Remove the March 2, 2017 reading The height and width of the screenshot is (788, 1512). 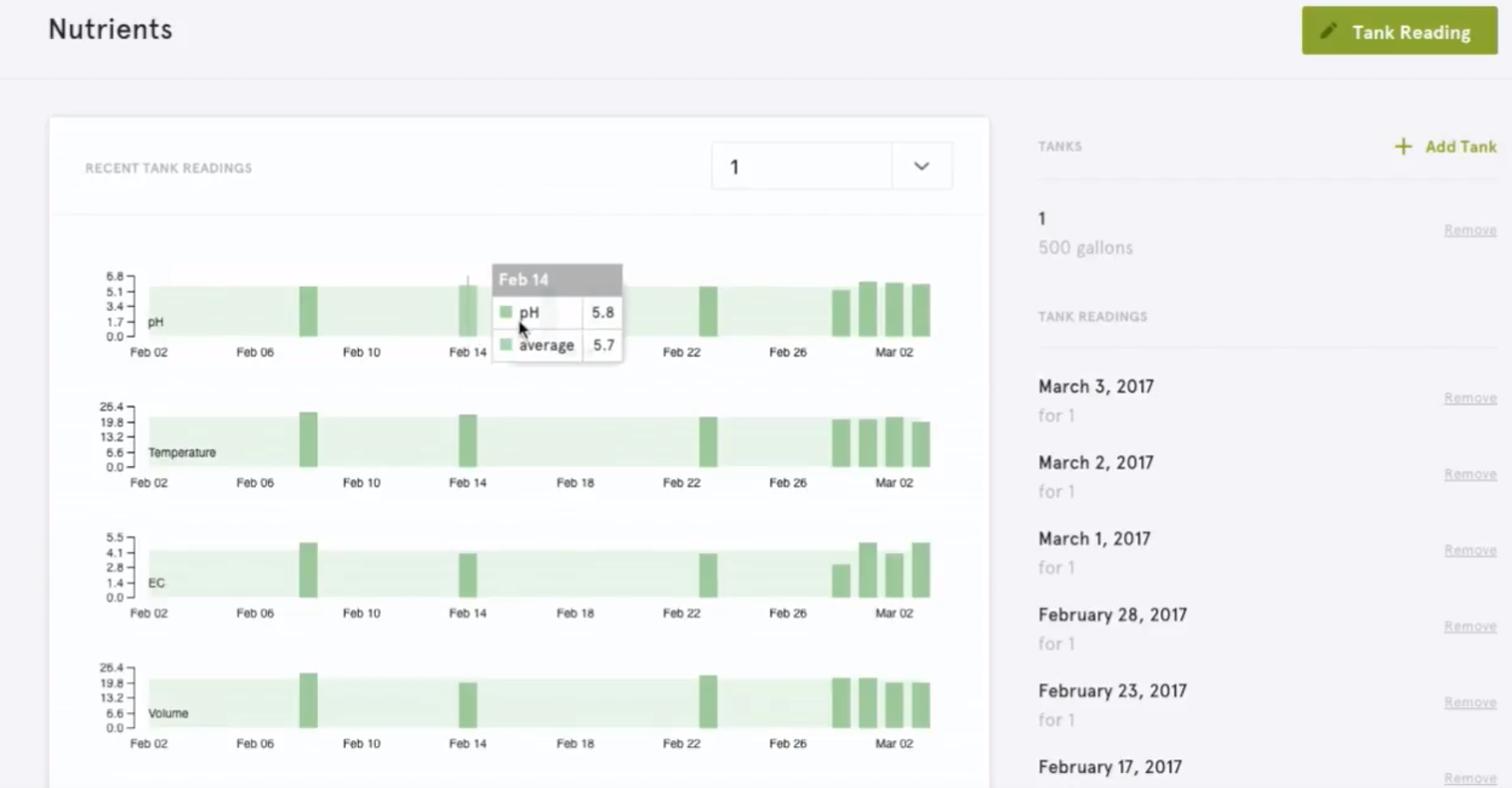pos(1469,474)
